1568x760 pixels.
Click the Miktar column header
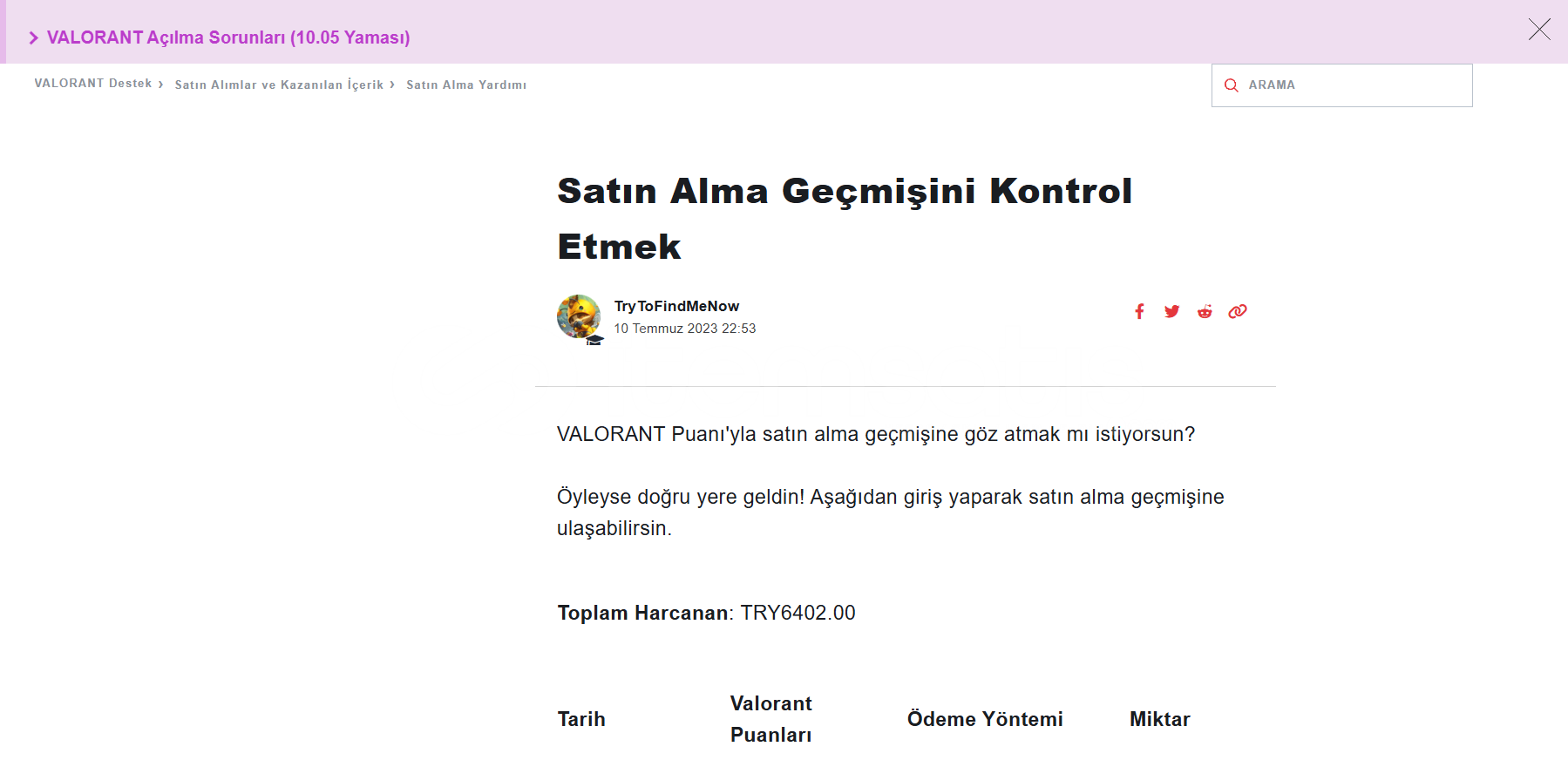pos(1160,719)
